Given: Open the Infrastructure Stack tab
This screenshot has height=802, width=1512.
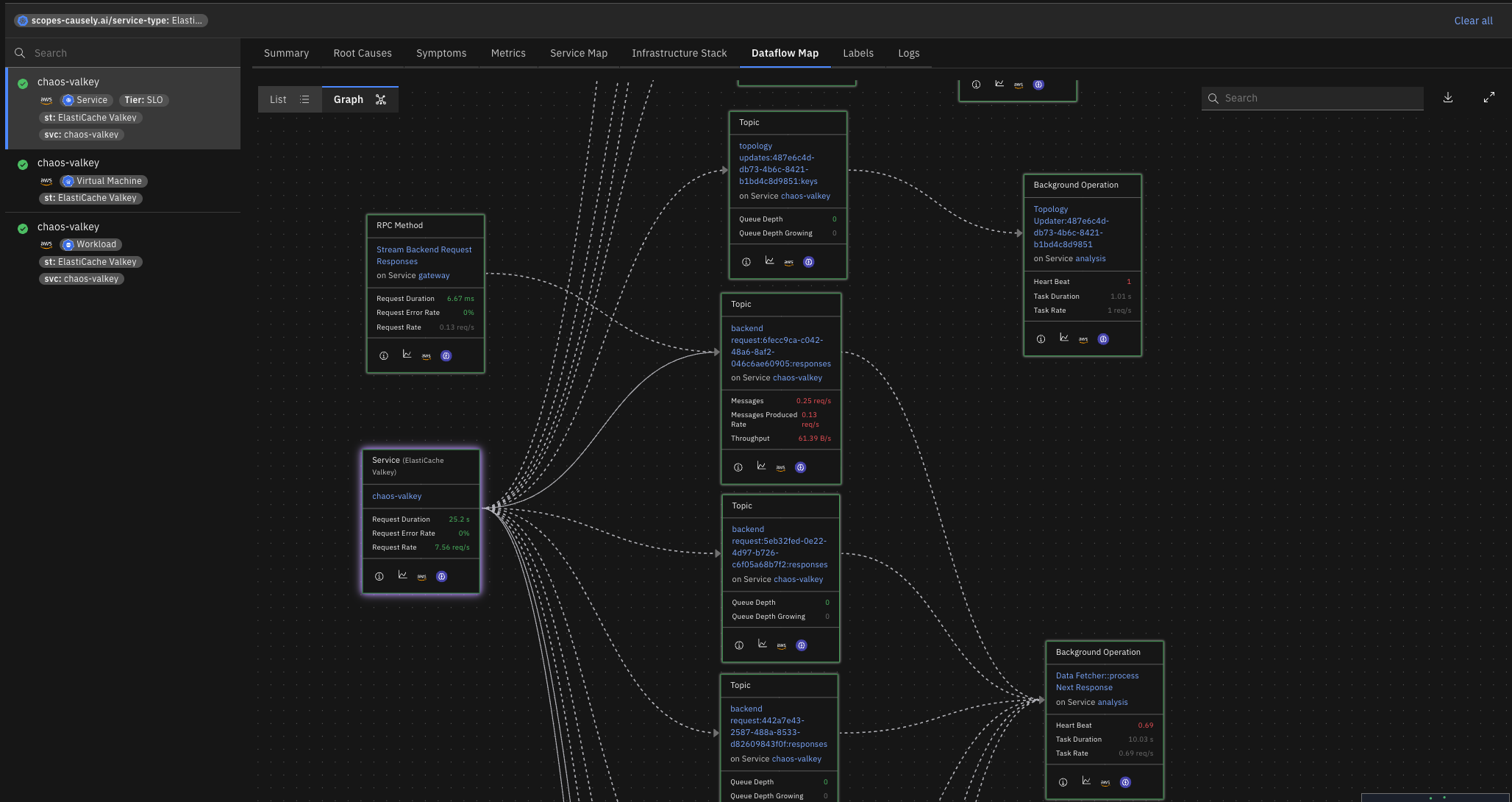Looking at the screenshot, I should coord(679,53).
